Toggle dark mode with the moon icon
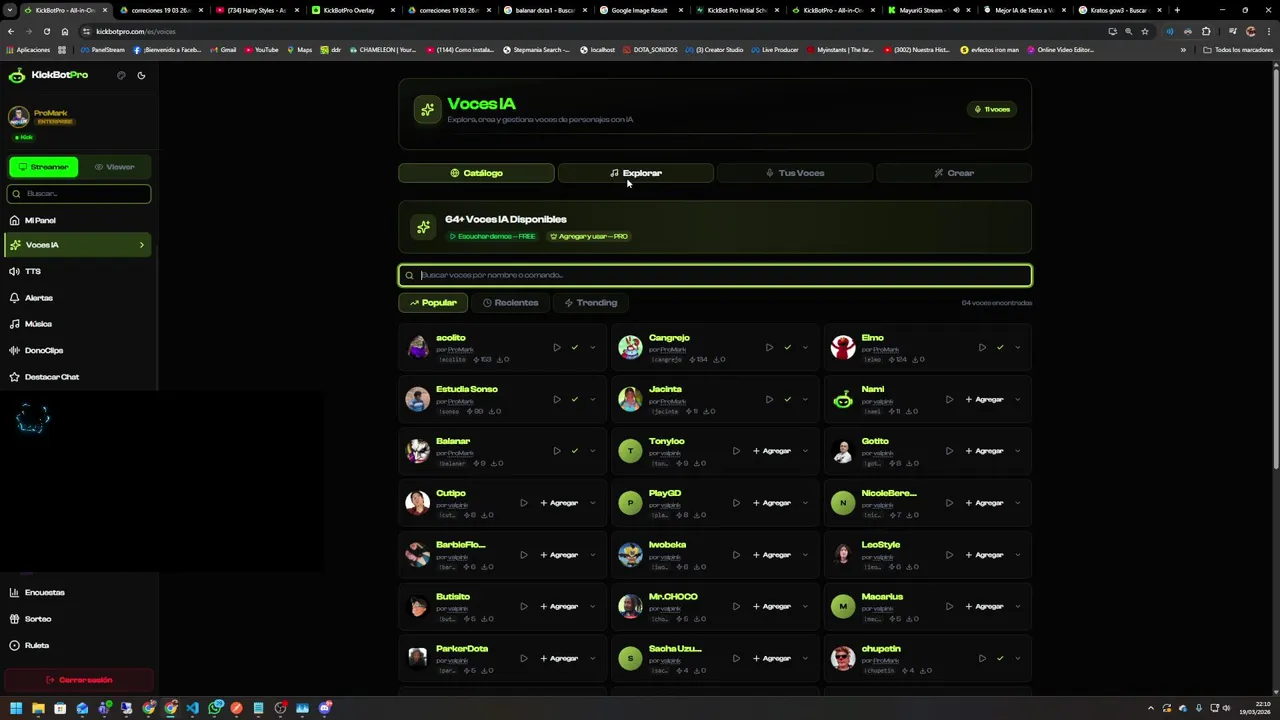The image size is (1280, 720). click(141, 75)
